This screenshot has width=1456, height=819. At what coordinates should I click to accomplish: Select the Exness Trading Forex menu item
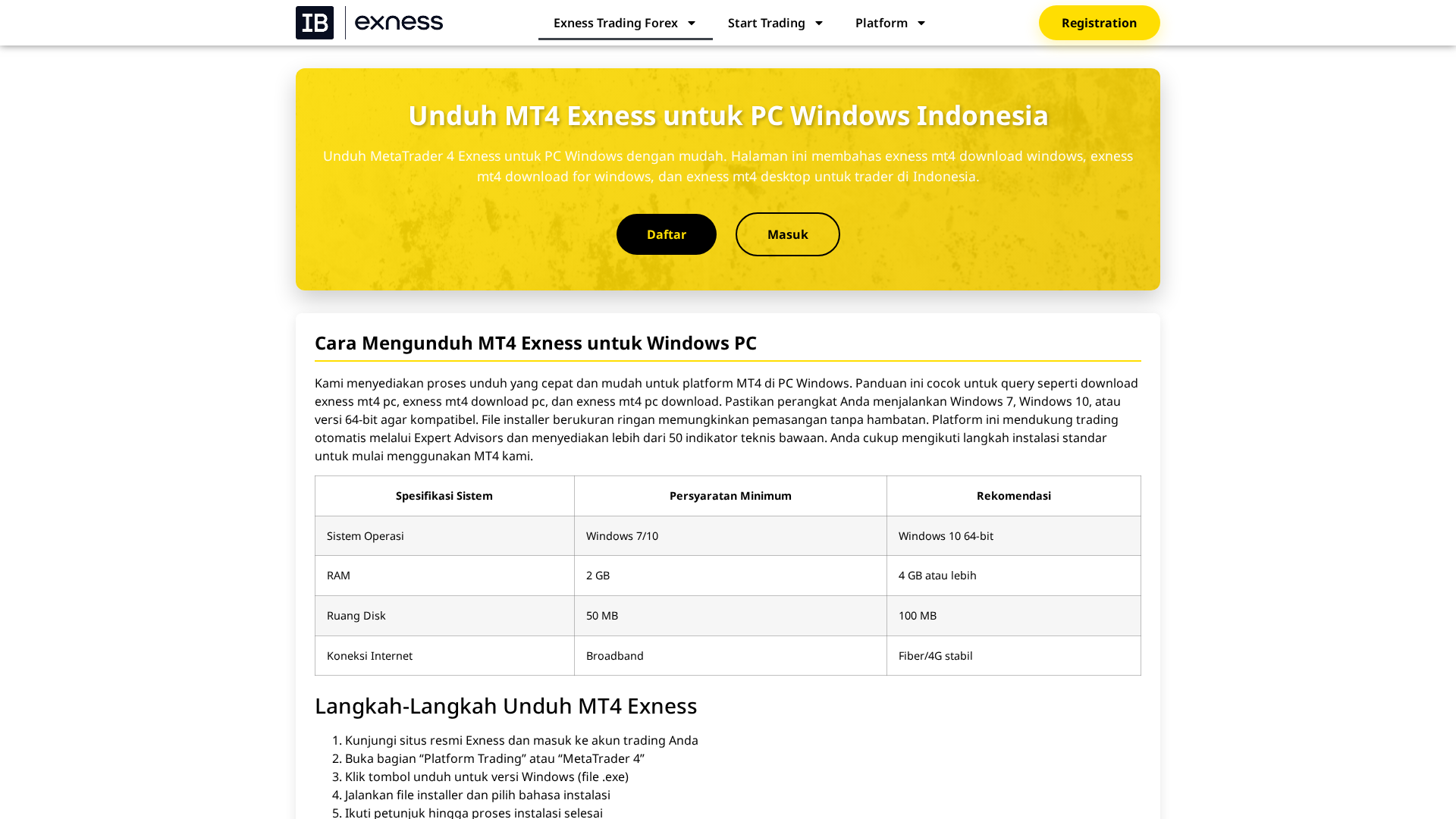pos(616,23)
